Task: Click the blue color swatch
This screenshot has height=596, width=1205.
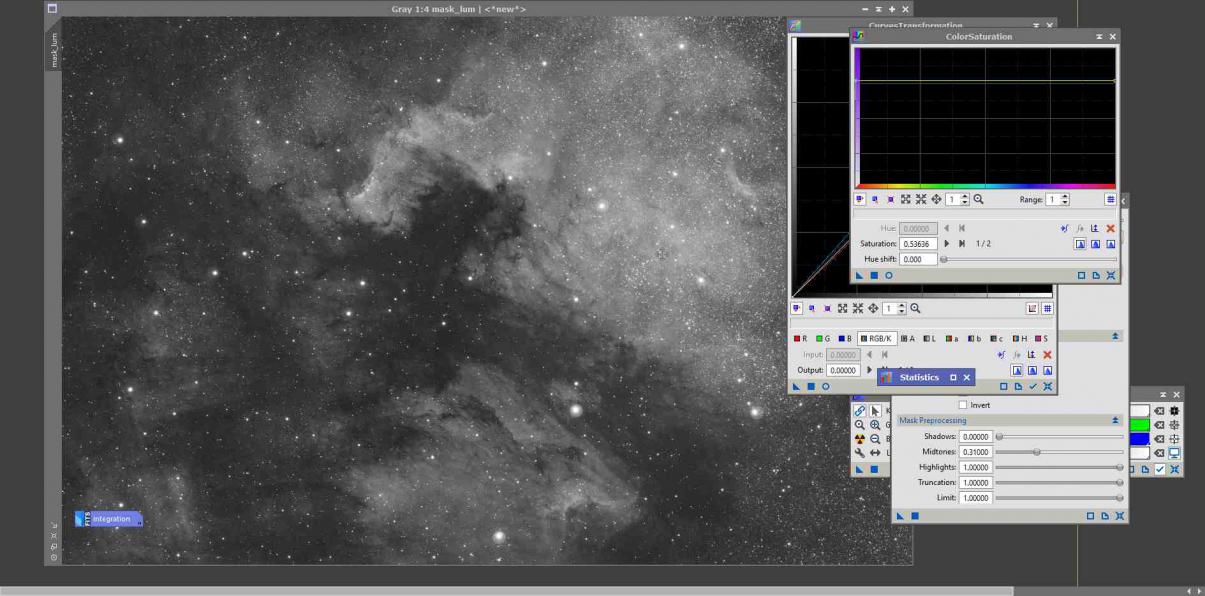Action: pos(1139,439)
